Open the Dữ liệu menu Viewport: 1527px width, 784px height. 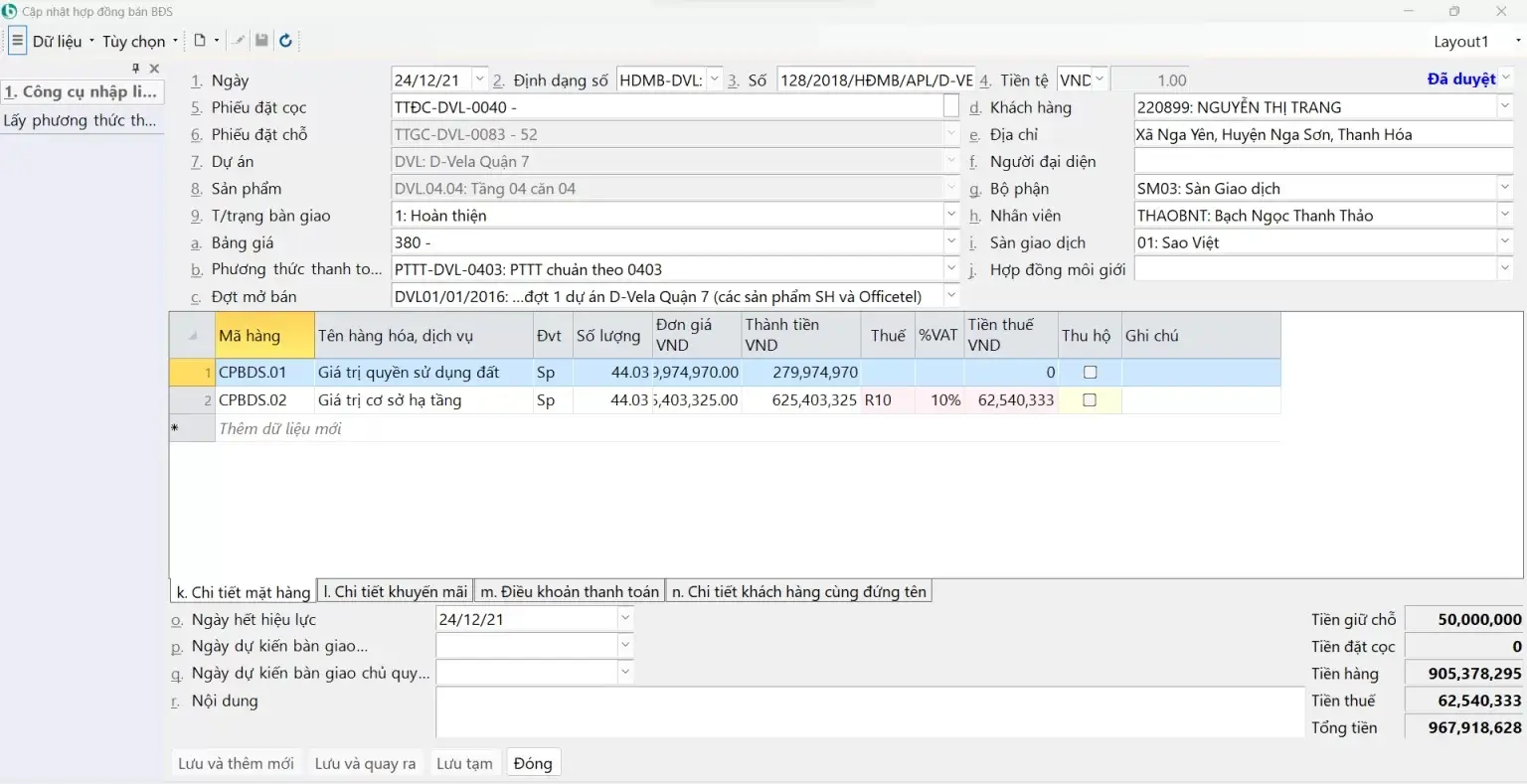tap(63, 41)
